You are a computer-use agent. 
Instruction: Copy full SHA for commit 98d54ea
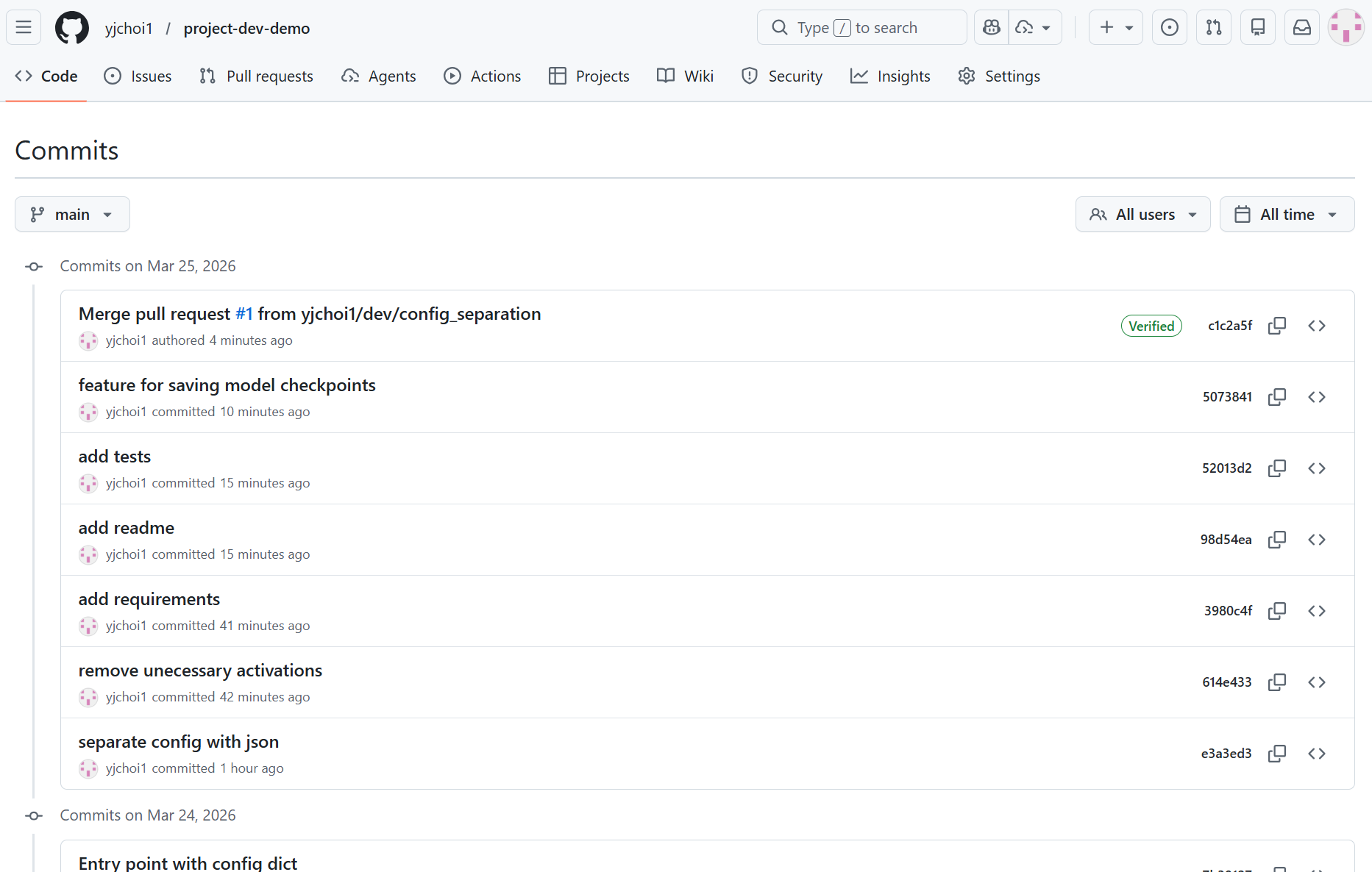coord(1277,540)
